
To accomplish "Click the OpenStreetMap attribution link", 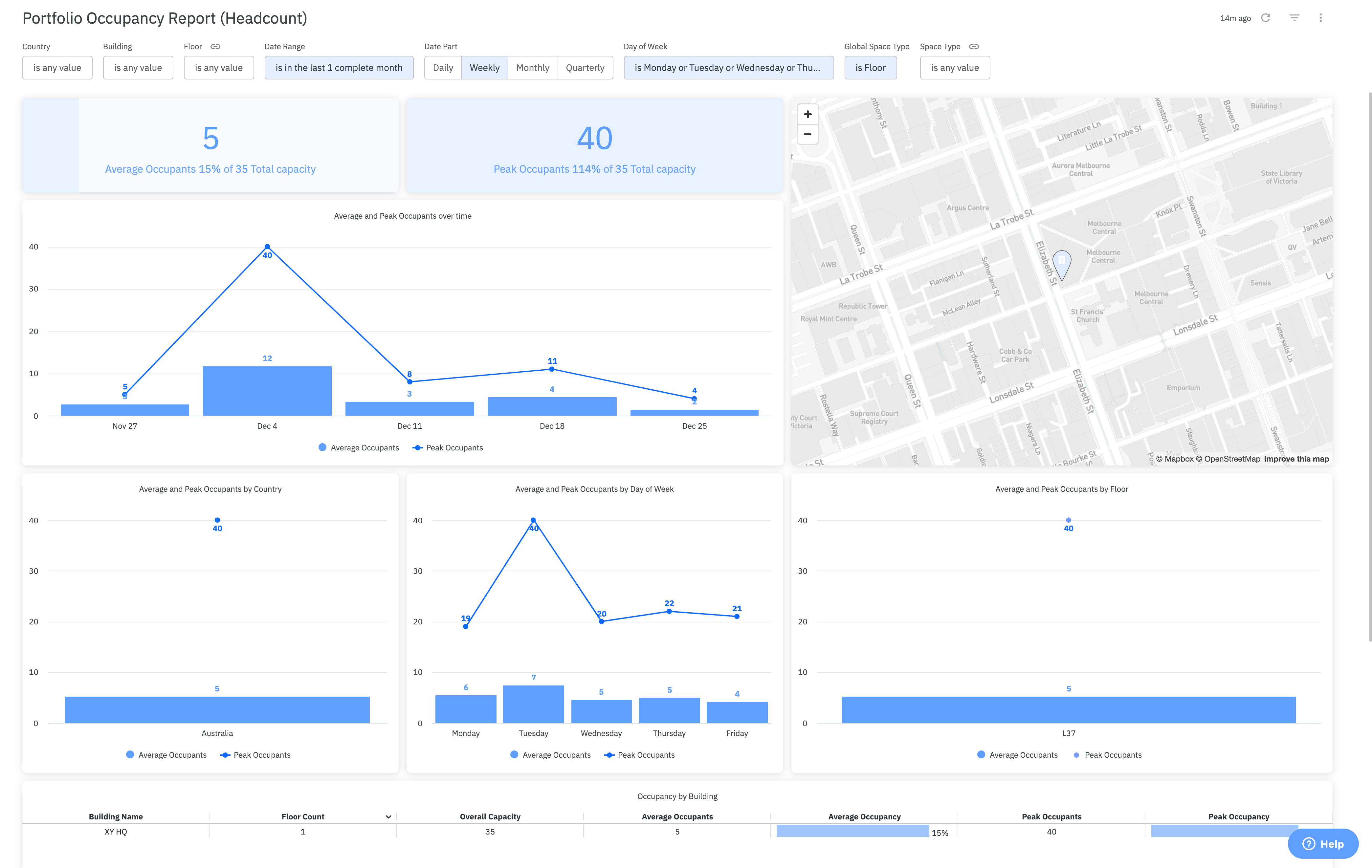I will (1228, 459).
